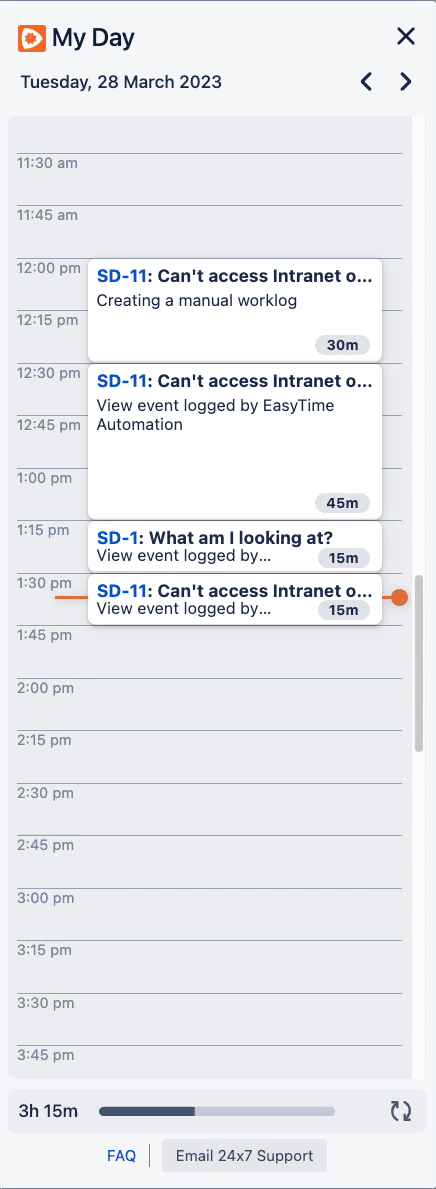This screenshot has height=1189, width=436.
Task: Click the 45m duration badge
Action: [x=343, y=504]
